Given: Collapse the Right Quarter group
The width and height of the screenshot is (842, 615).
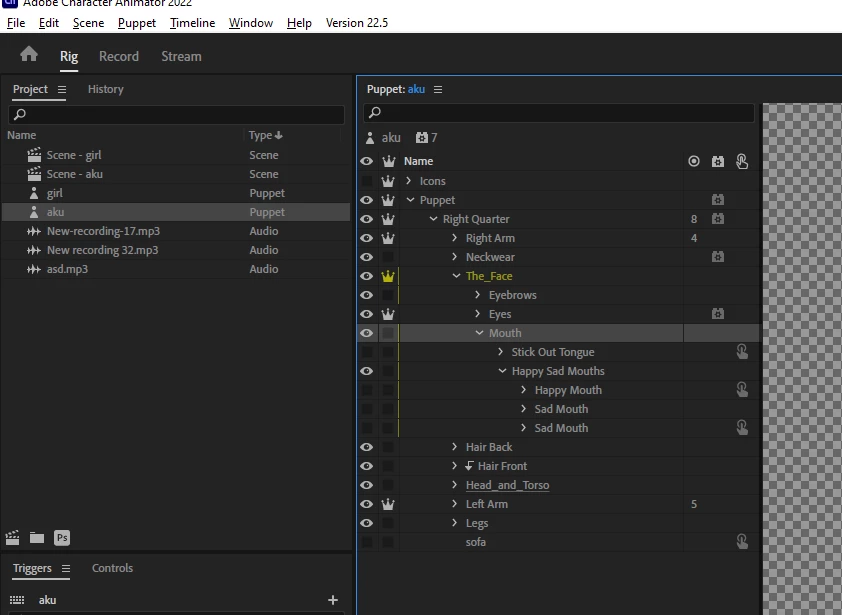Looking at the screenshot, I should 433,219.
